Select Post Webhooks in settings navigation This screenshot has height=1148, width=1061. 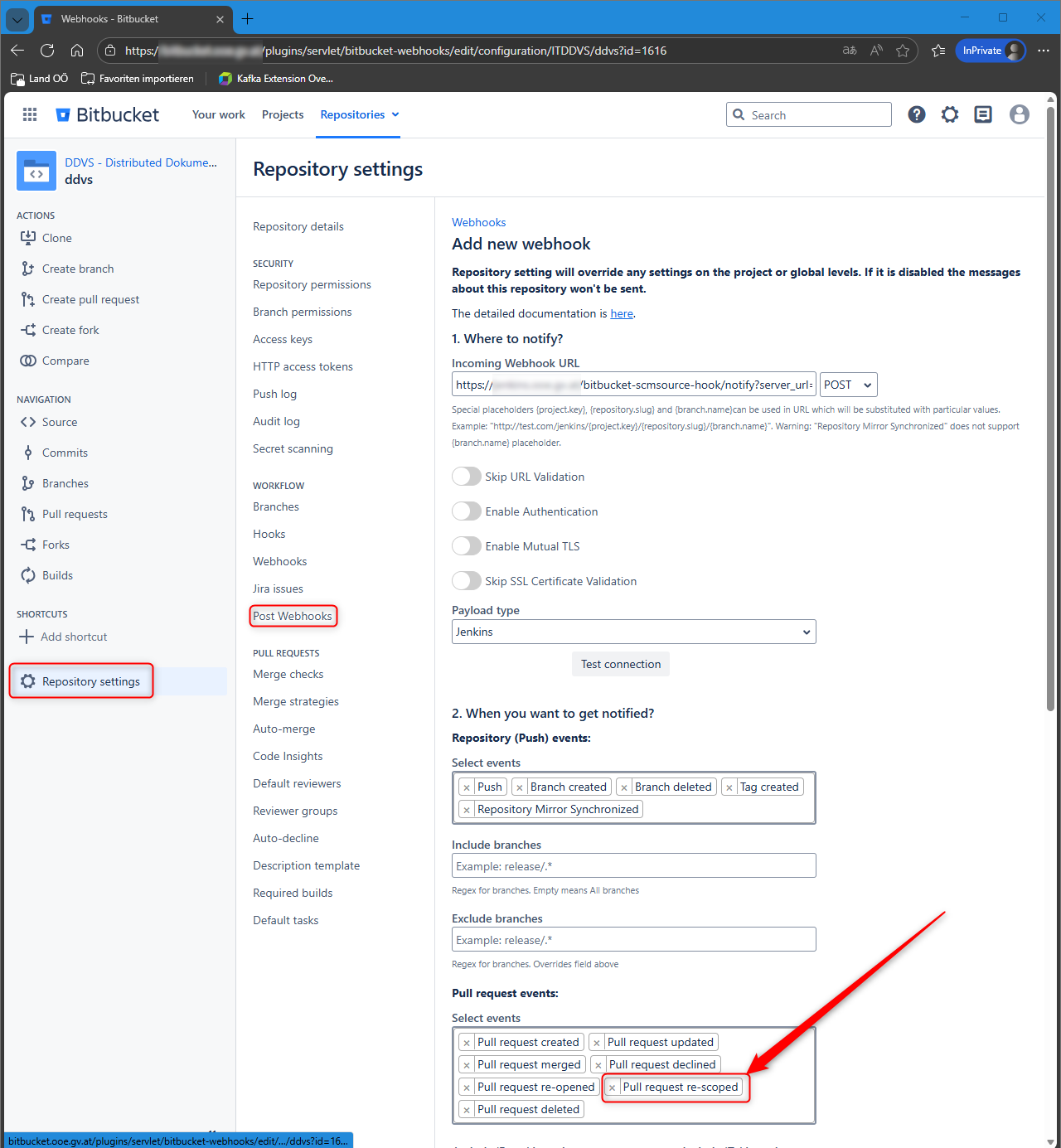[293, 616]
